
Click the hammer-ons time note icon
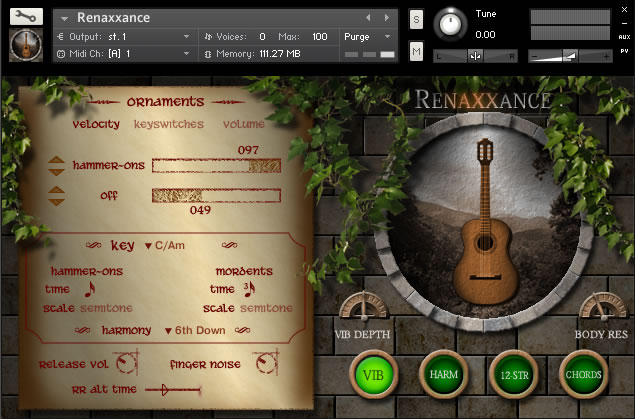pos(89,289)
